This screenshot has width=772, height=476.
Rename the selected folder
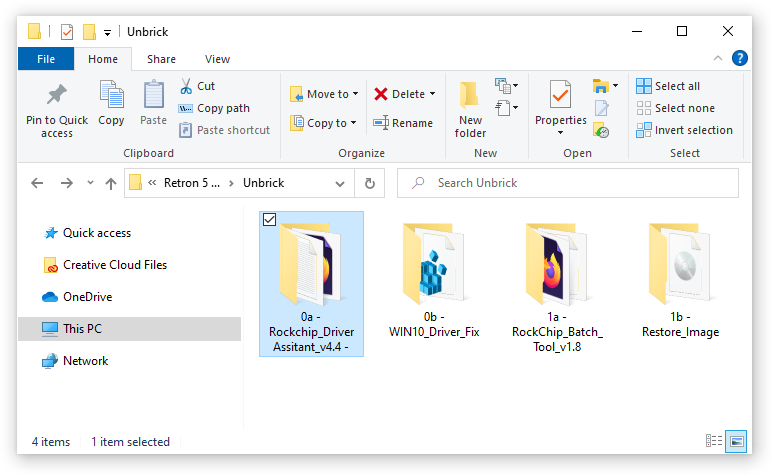(403, 123)
